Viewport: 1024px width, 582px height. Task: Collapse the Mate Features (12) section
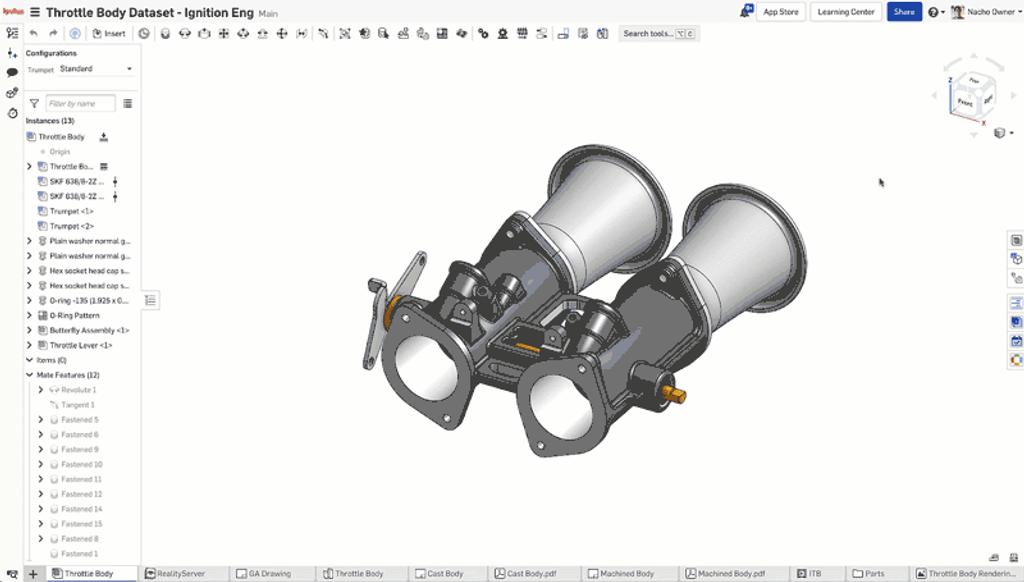(x=30, y=376)
